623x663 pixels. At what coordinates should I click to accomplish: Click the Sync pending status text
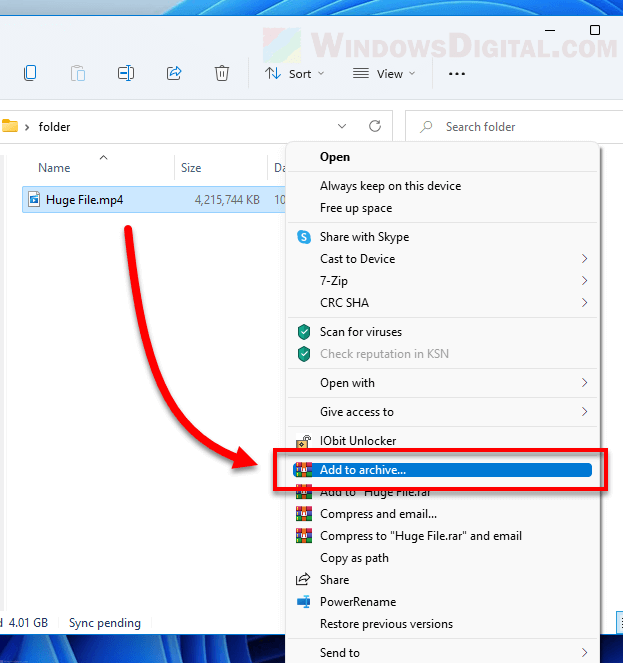click(105, 623)
